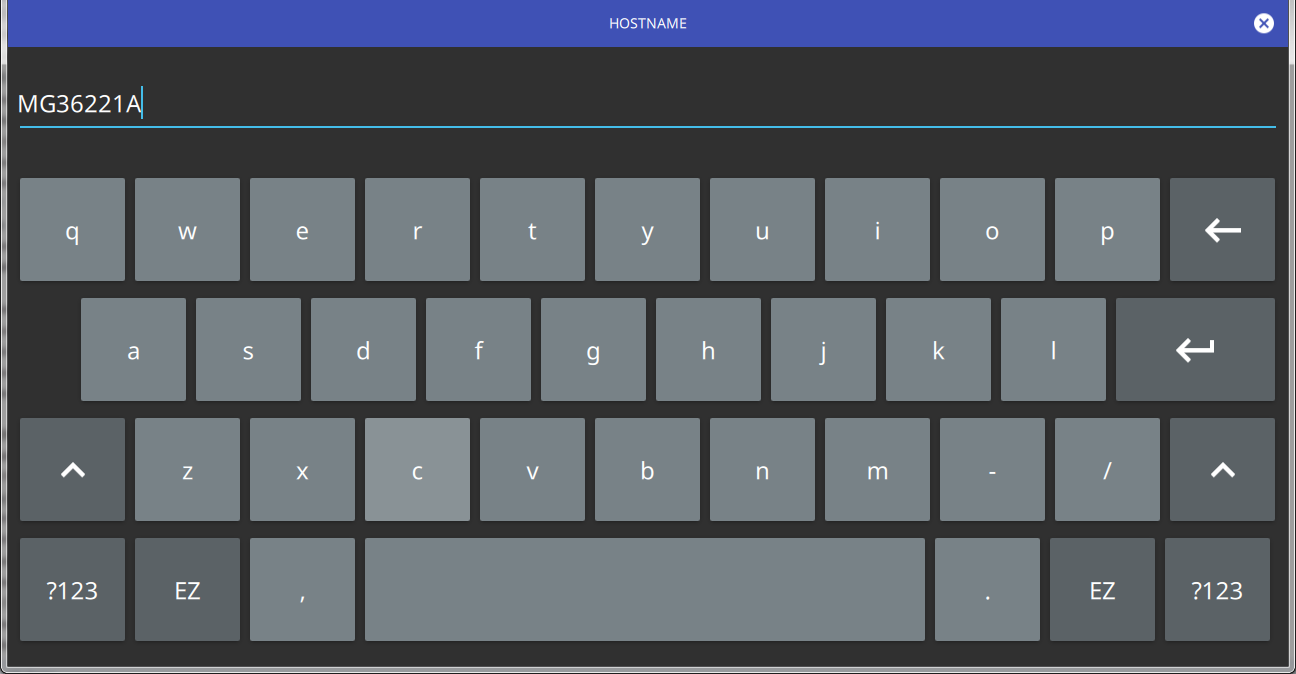Tap the letter p key

[x=1107, y=230]
